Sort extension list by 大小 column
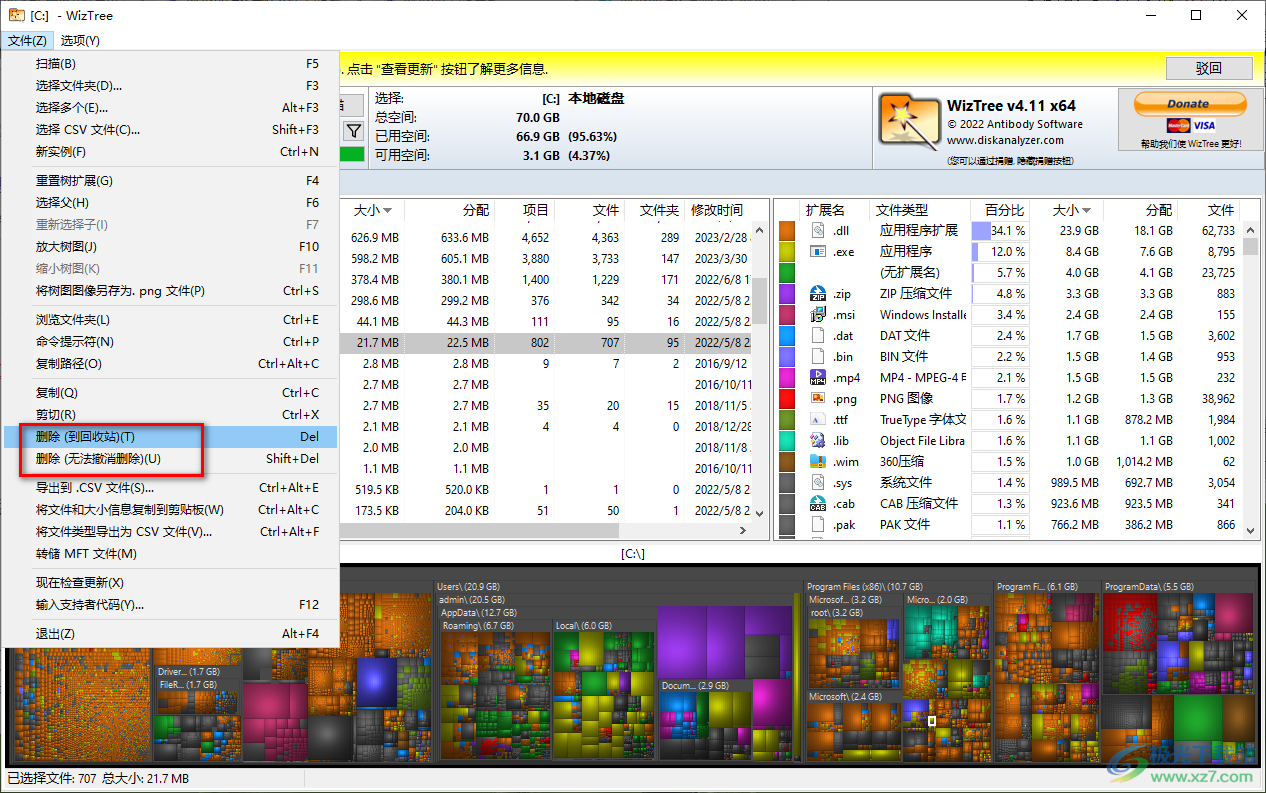This screenshot has width=1266, height=793. point(1072,210)
